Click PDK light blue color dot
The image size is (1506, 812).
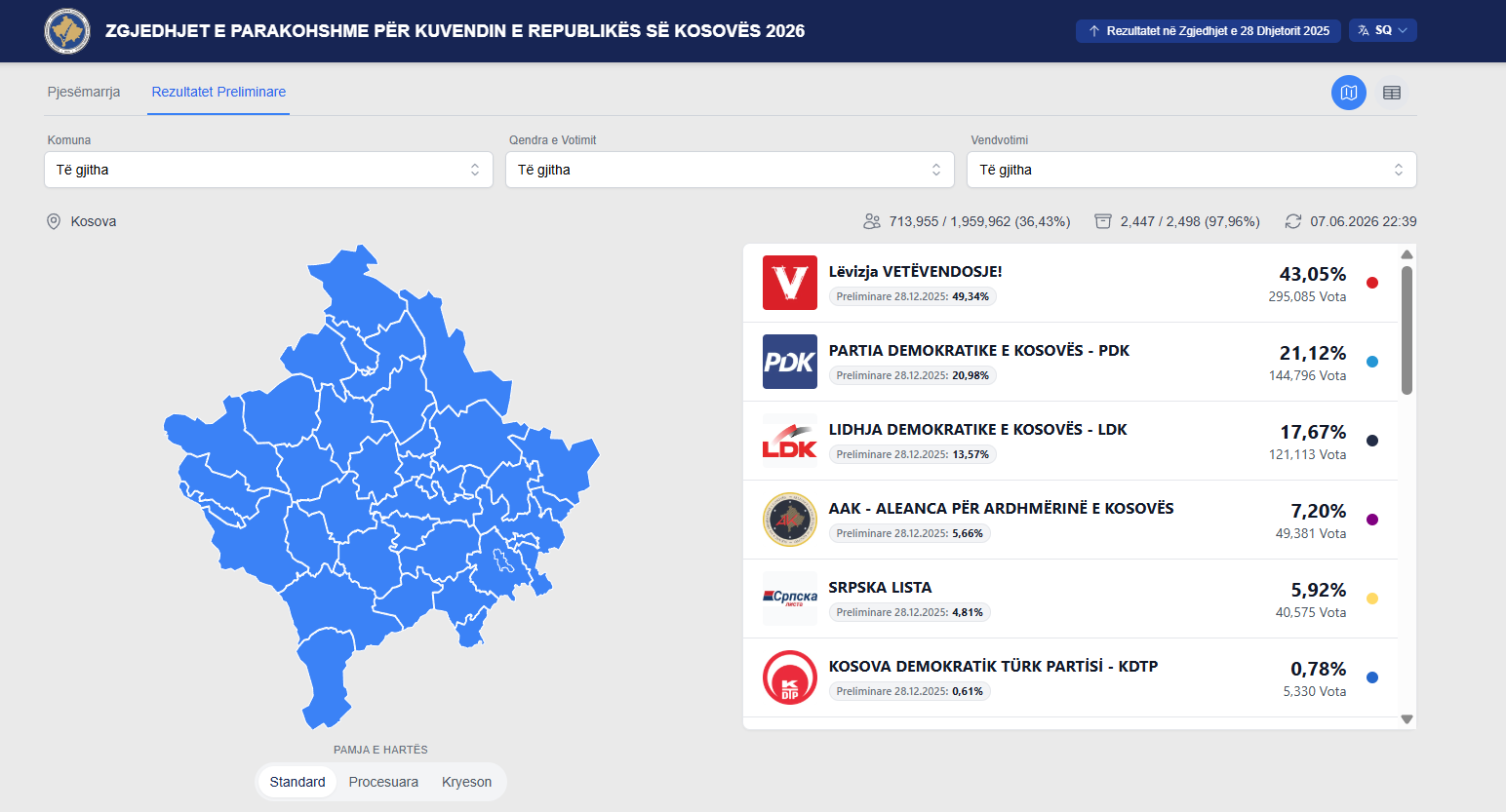1372,362
